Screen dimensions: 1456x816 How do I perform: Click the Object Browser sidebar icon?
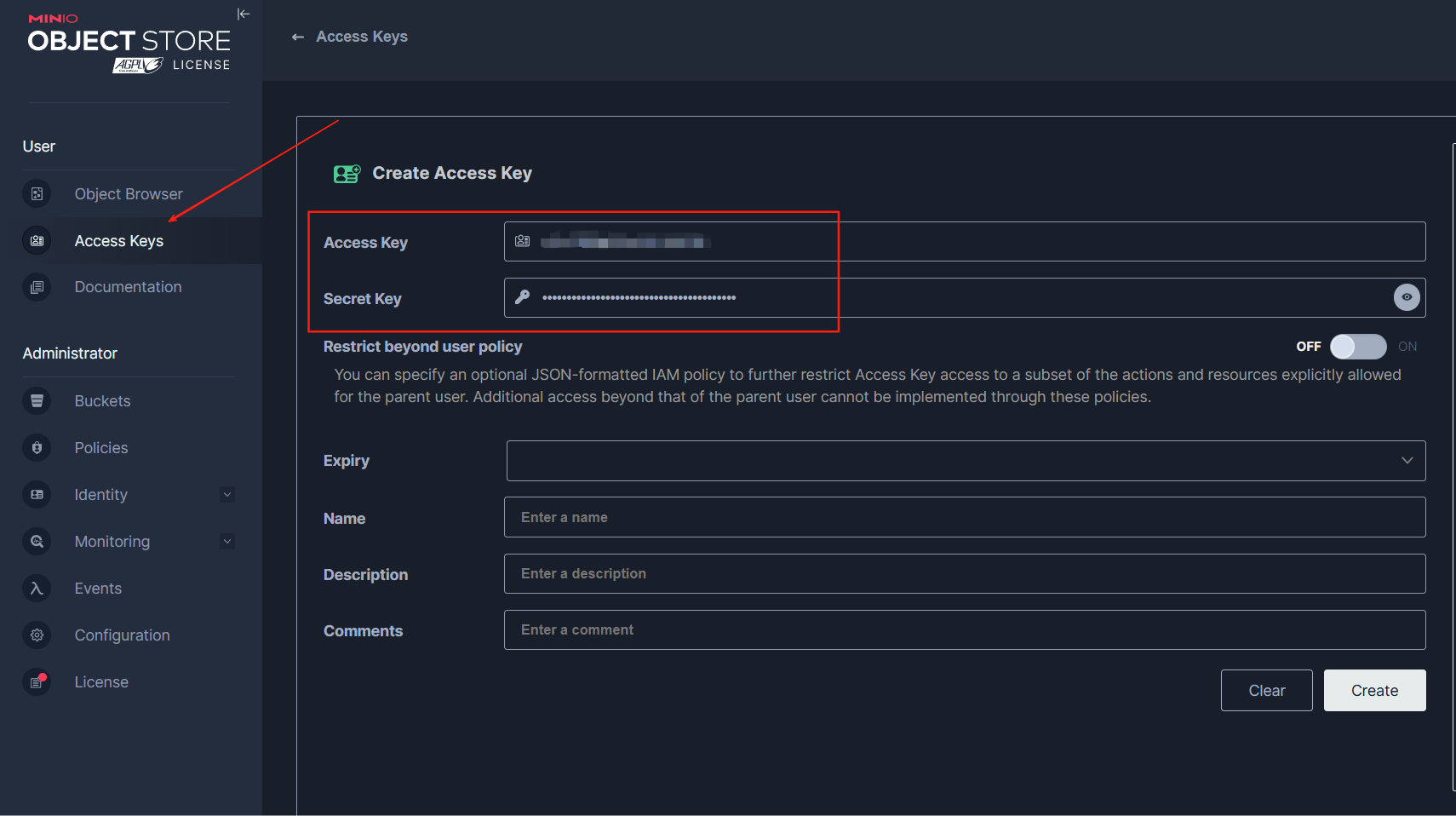click(x=37, y=194)
